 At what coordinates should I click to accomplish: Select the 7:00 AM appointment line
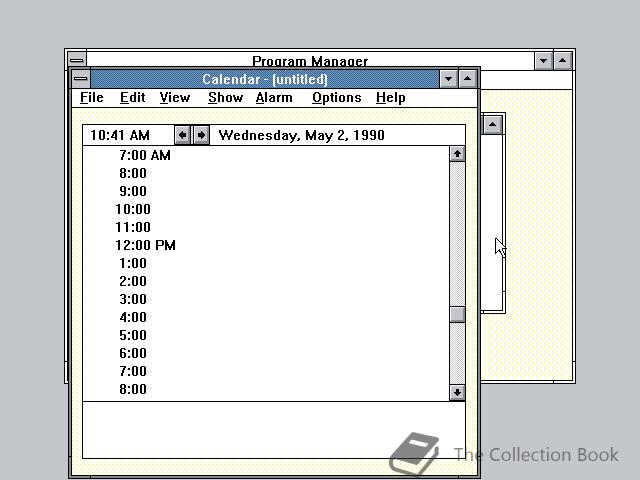(266, 155)
